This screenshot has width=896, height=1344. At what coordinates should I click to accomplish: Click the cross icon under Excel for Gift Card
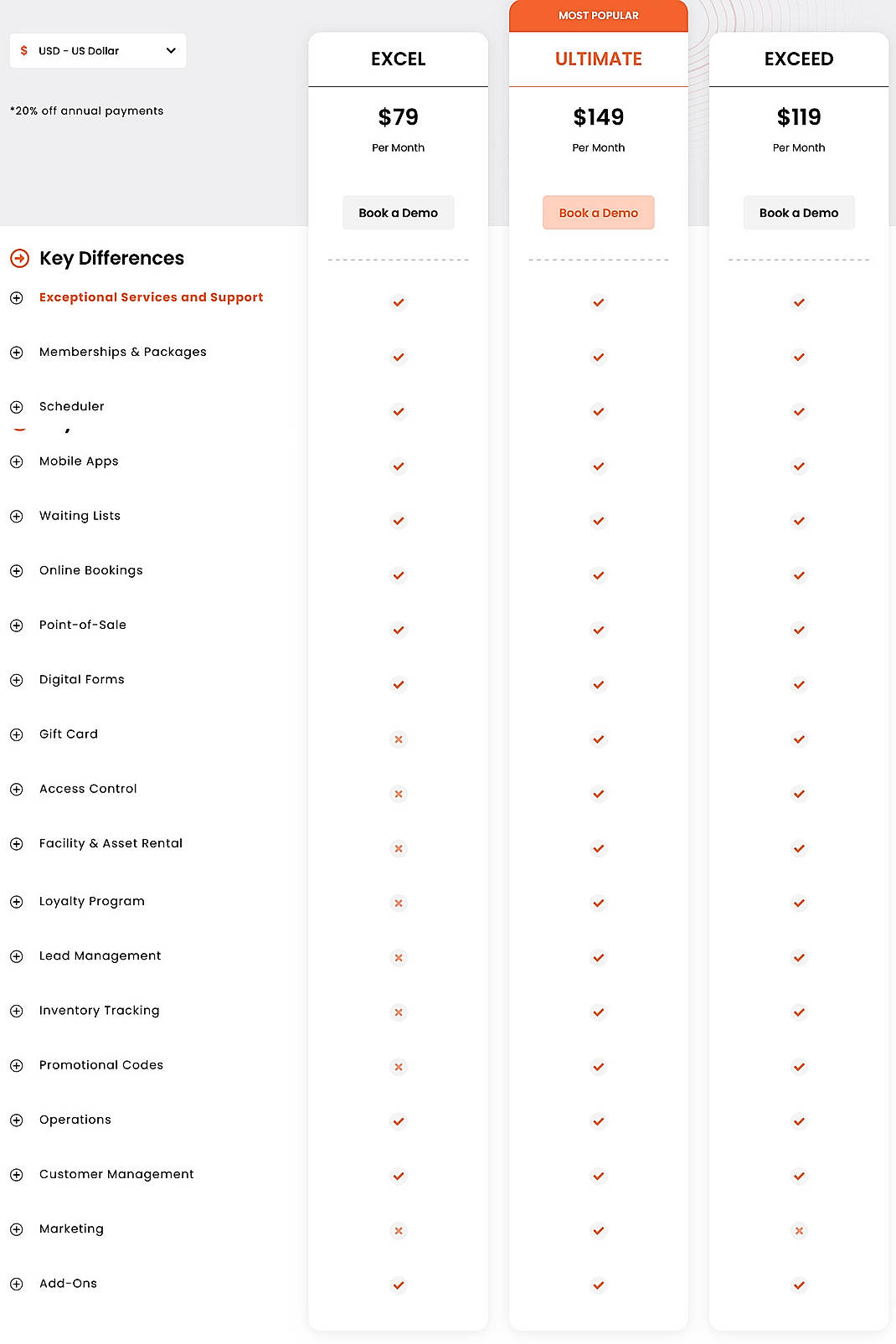[398, 739]
